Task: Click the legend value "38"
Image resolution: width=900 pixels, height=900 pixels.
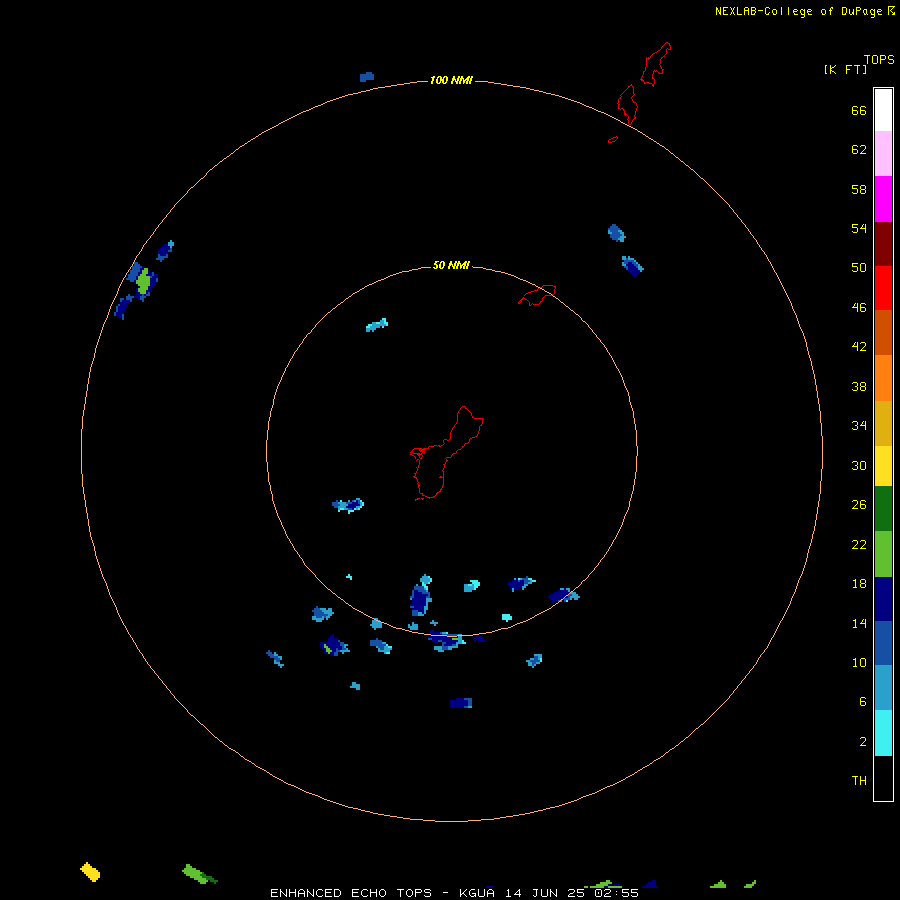Action: click(x=859, y=387)
